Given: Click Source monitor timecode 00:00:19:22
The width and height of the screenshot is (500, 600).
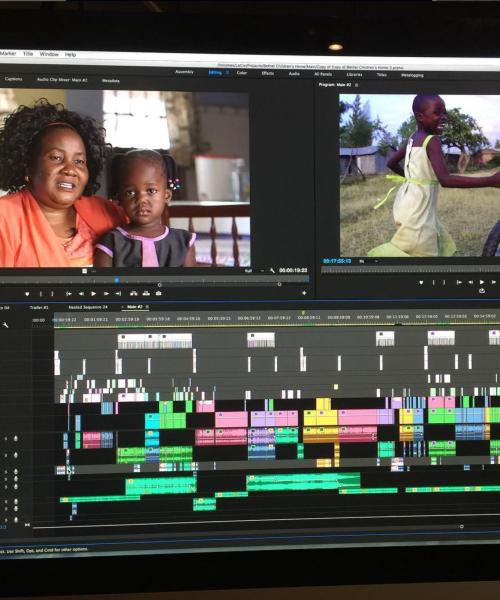Looking at the screenshot, I should click(x=293, y=270).
